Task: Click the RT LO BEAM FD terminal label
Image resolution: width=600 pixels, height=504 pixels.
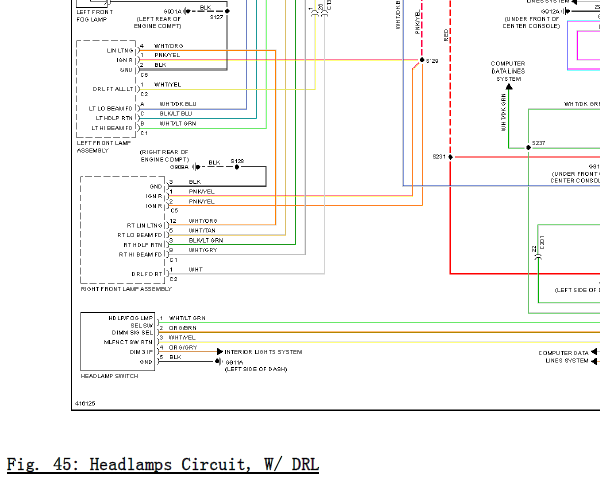Action: (140, 235)
